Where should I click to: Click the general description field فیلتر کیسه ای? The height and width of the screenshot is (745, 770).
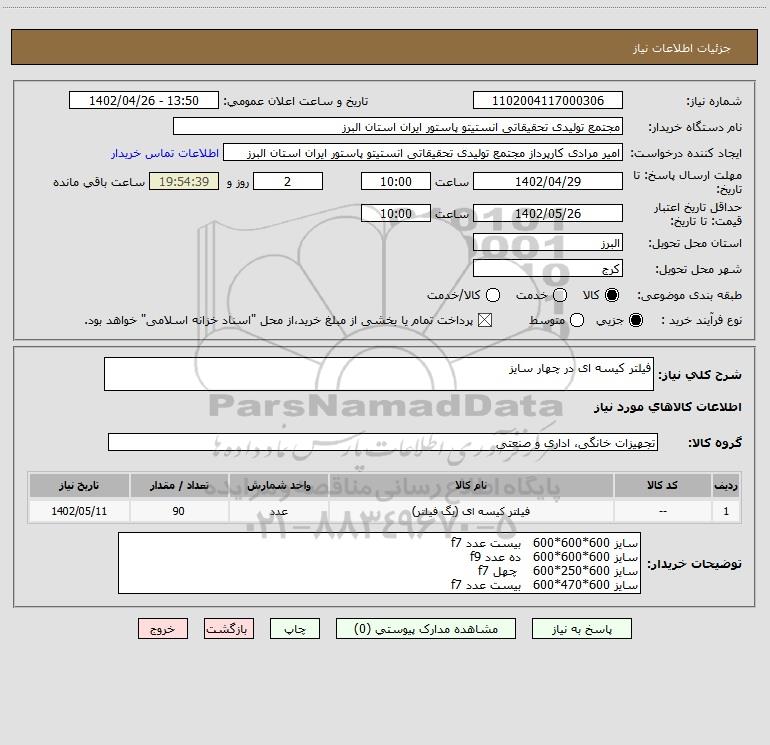coord(379,374)
